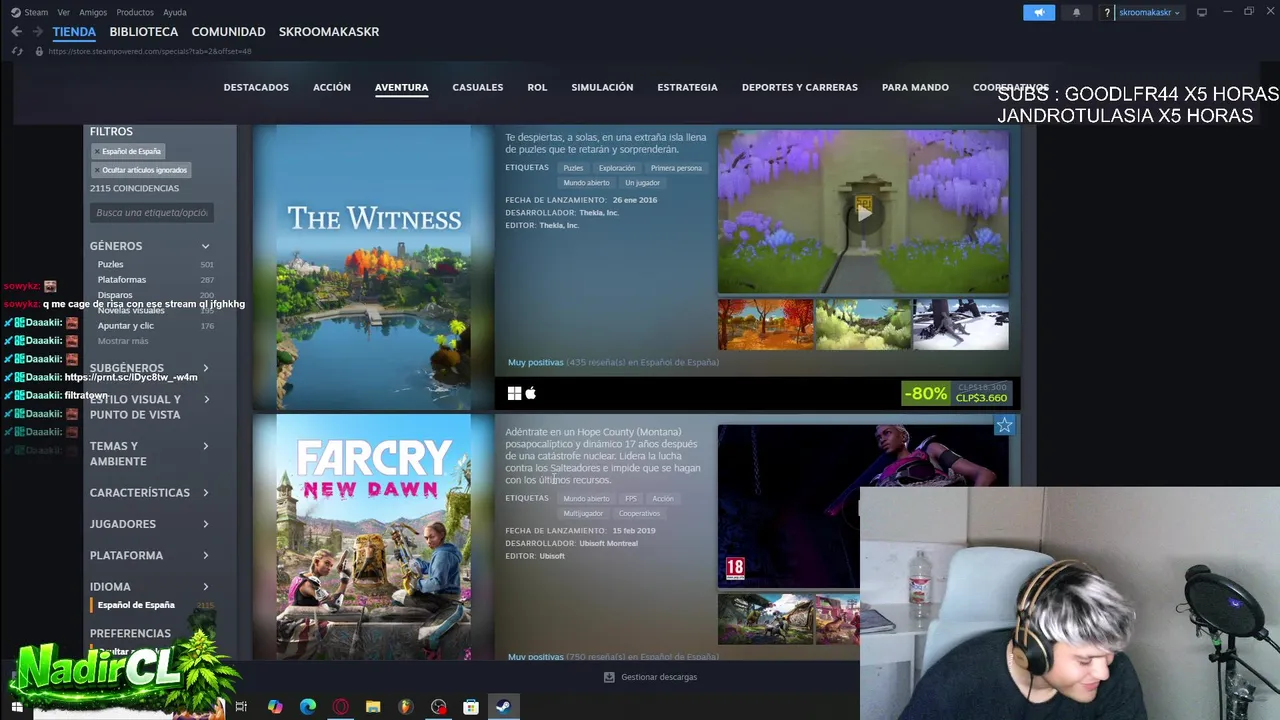Toggle Español de España language option
The image size is (1280, 720).
pos(136,605)
